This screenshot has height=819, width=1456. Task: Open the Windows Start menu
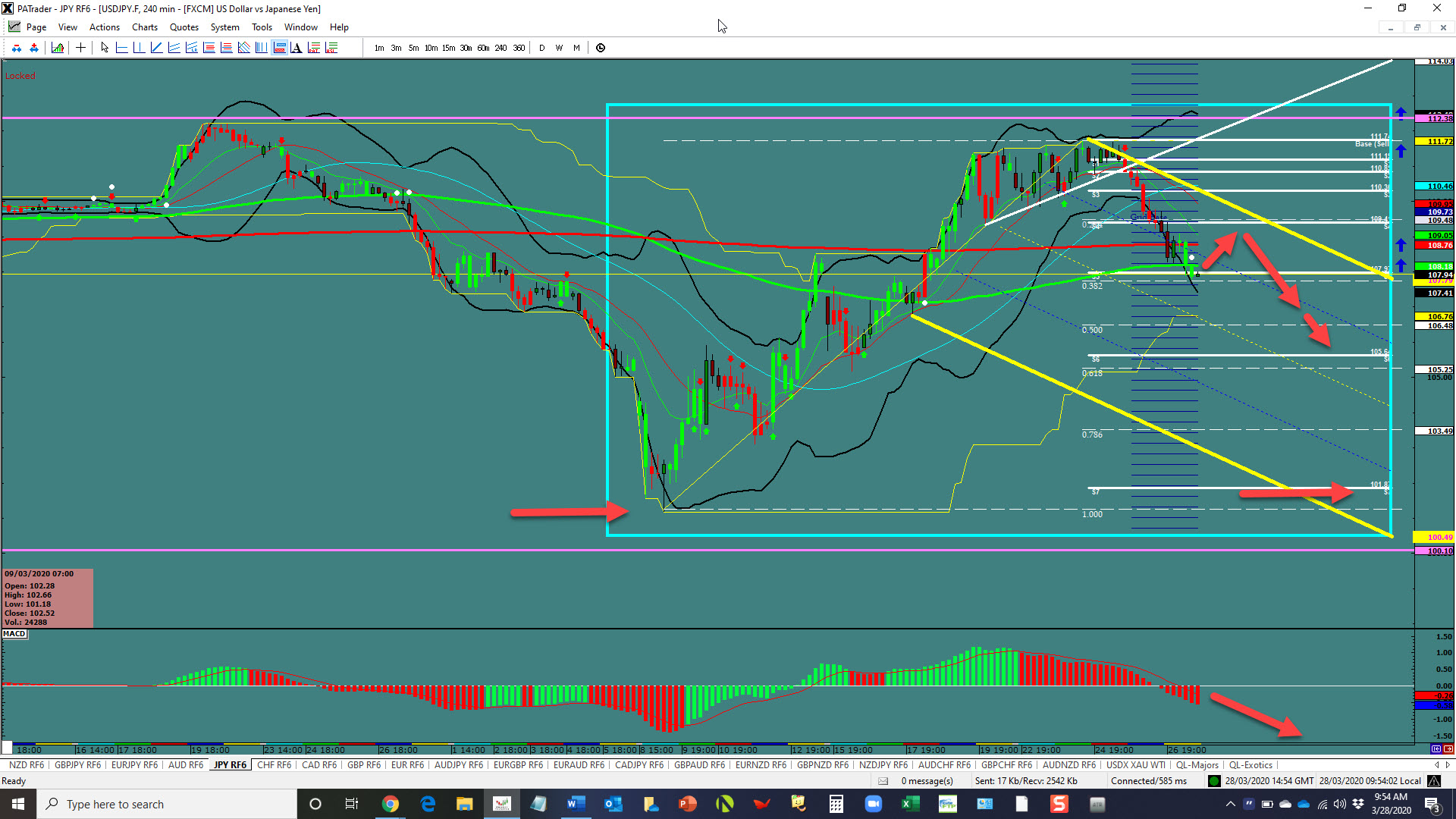tap(18, 804)
